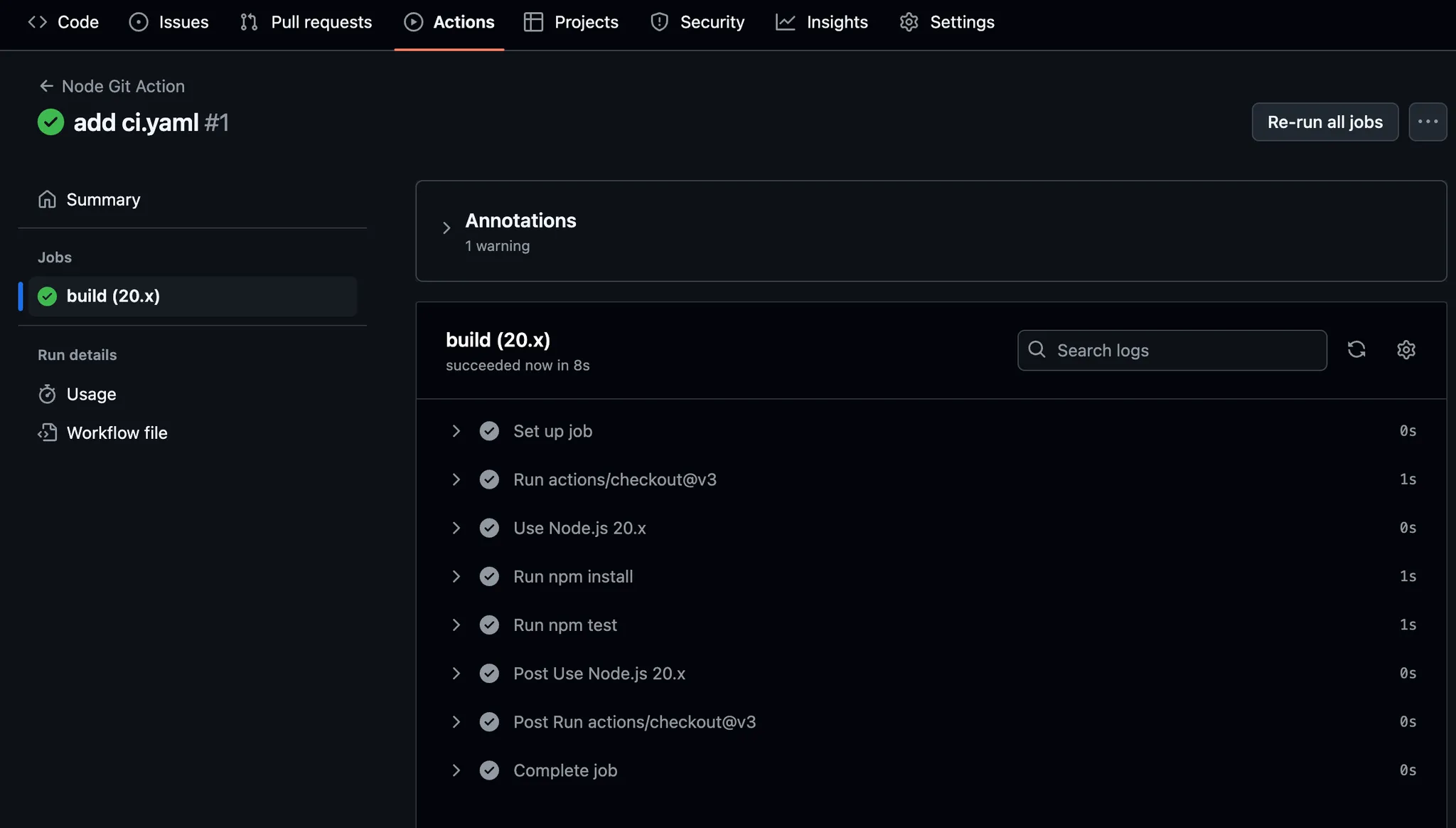1456x828 pixels.
Task: Expand the Set up job step
Action: (456, 431)
